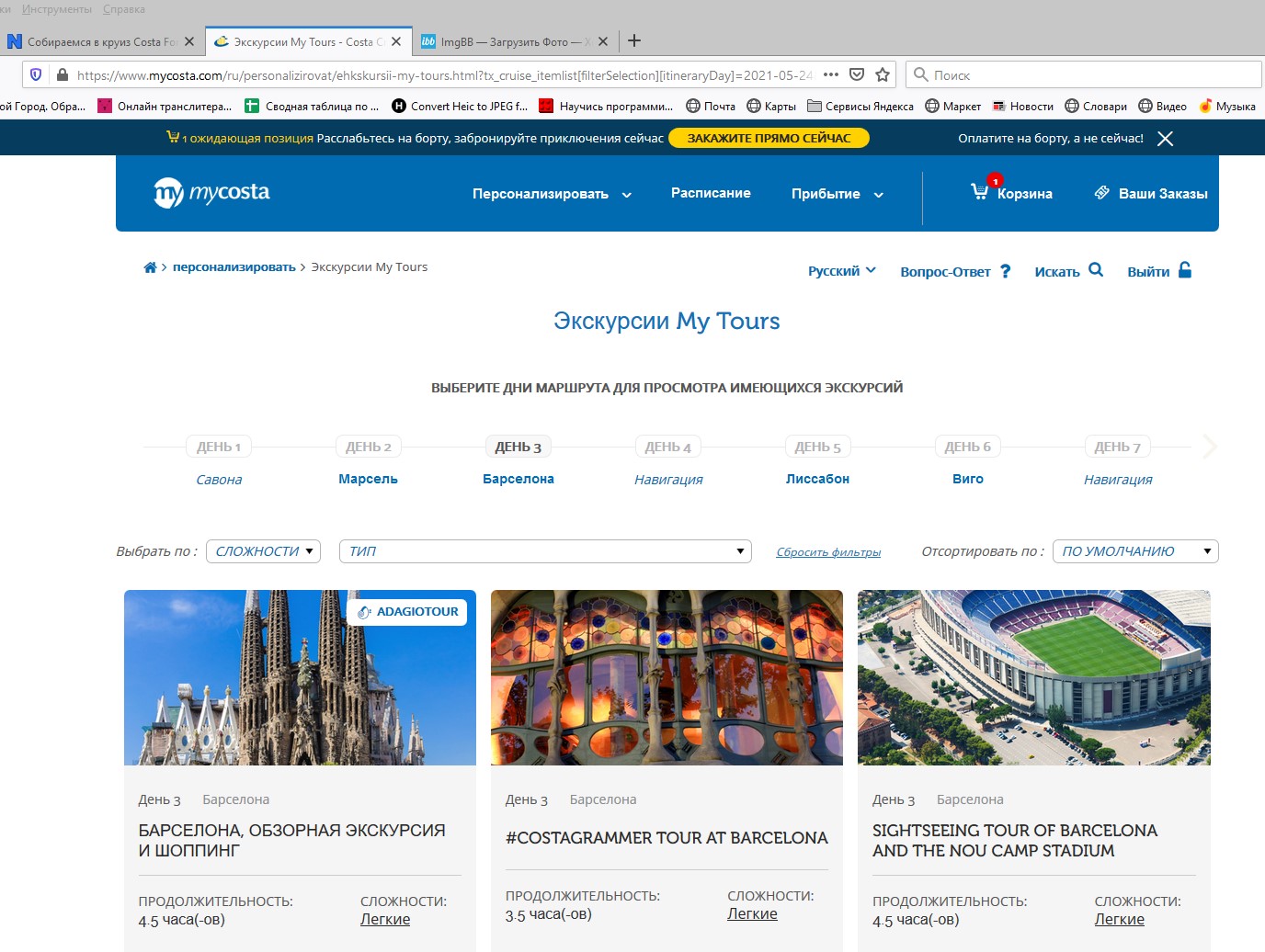Viewport: 1265px width, 952px height.
Task: Click the home breadcrumb icon
Action: click(150, 267)
